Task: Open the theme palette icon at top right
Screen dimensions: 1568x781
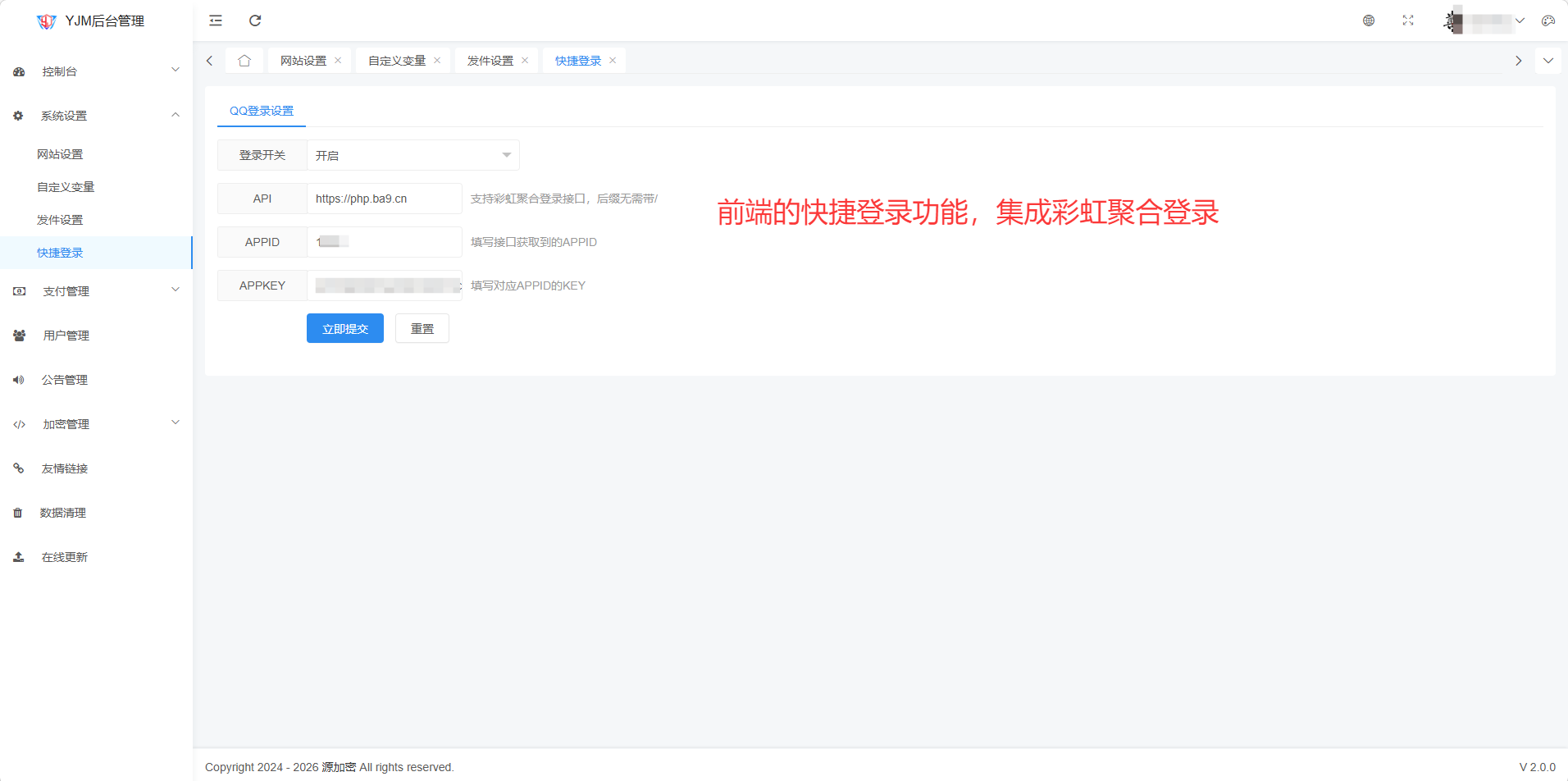Action: coord(1548,21)
